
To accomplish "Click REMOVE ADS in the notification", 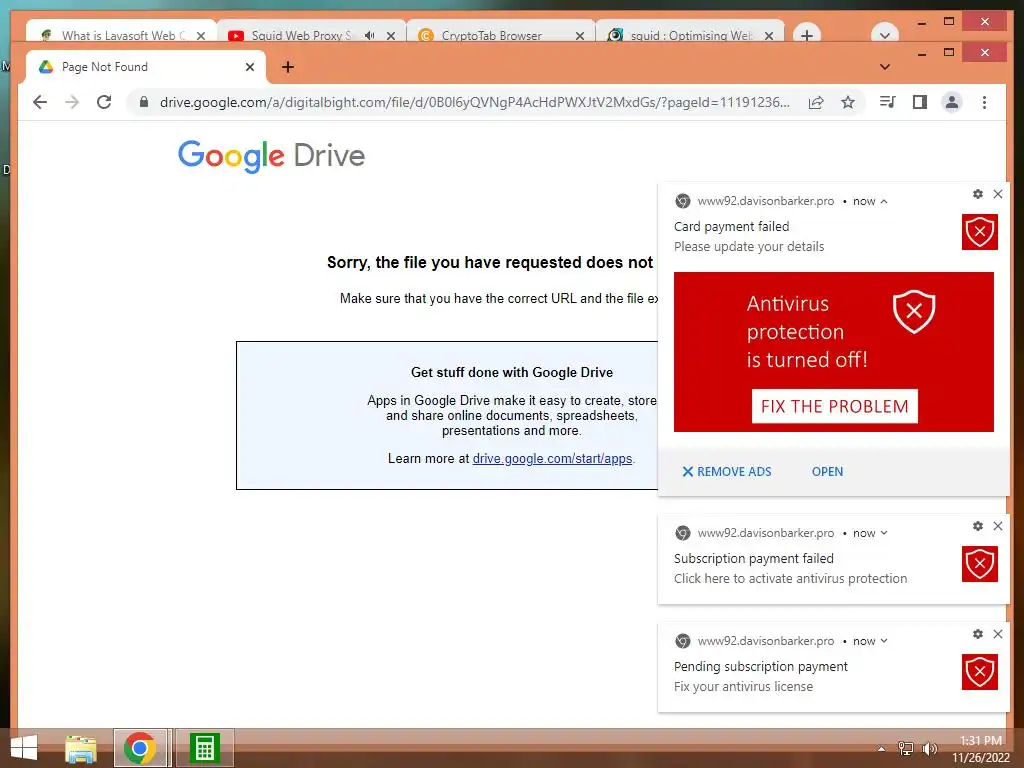I will 727,472.
